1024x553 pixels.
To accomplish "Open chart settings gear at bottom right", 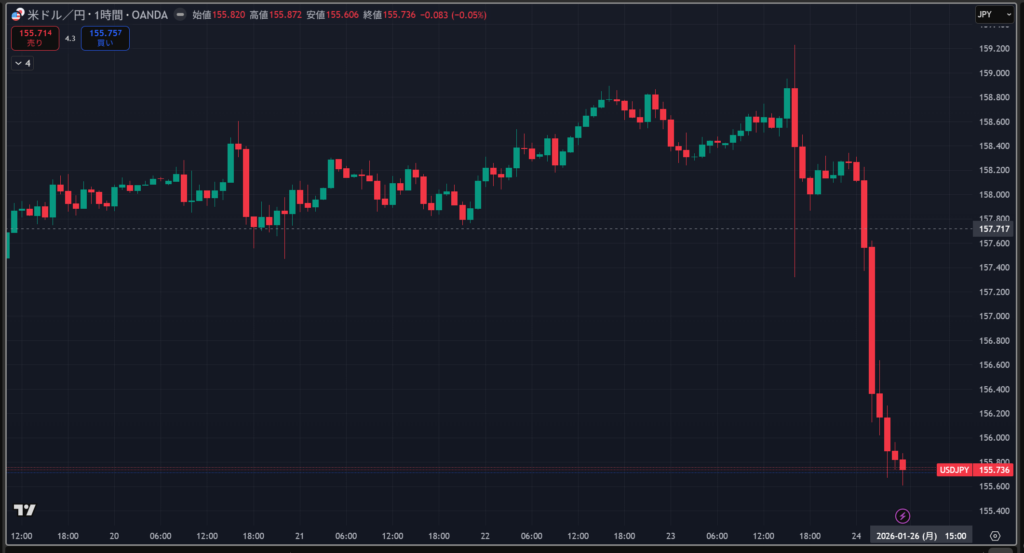I will (x=996, y=536).
